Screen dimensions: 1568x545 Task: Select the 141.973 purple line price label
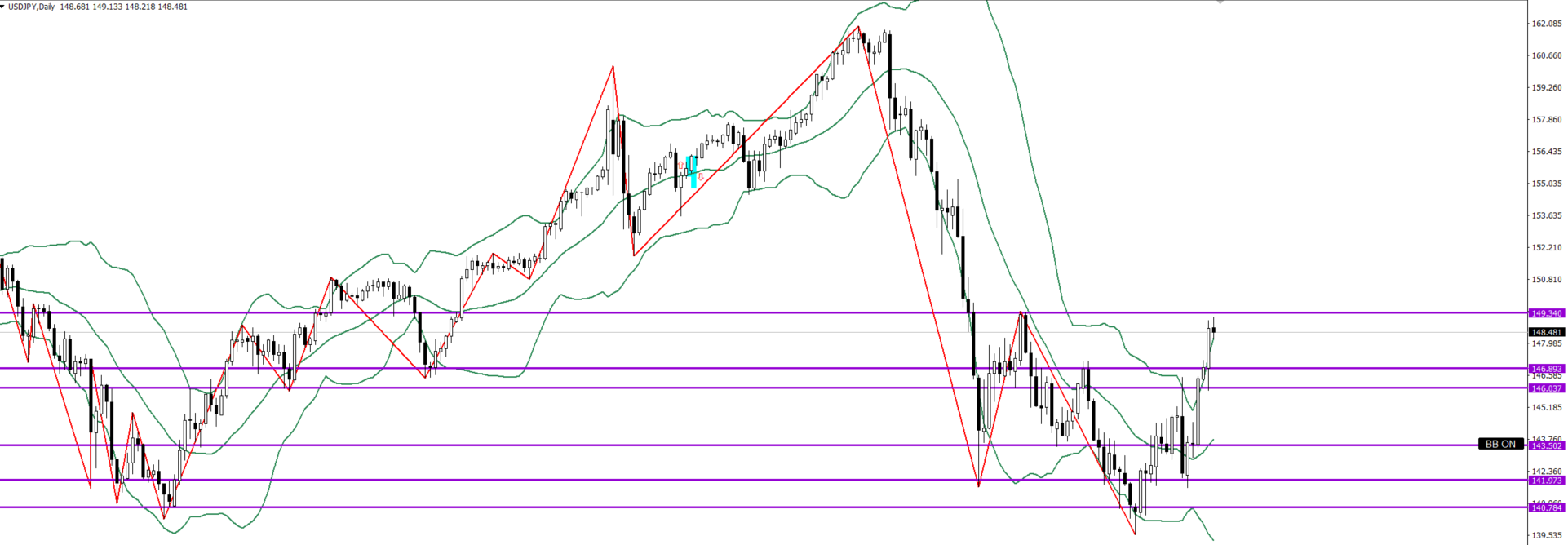pyautogui.click(x=1546, y=481)
